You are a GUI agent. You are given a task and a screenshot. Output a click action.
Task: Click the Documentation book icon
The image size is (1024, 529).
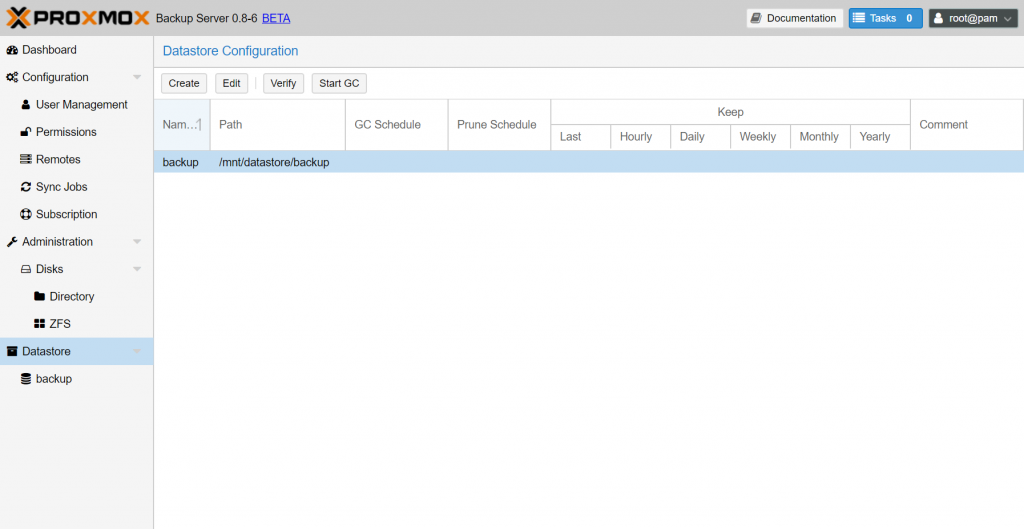tap(756, 18)
